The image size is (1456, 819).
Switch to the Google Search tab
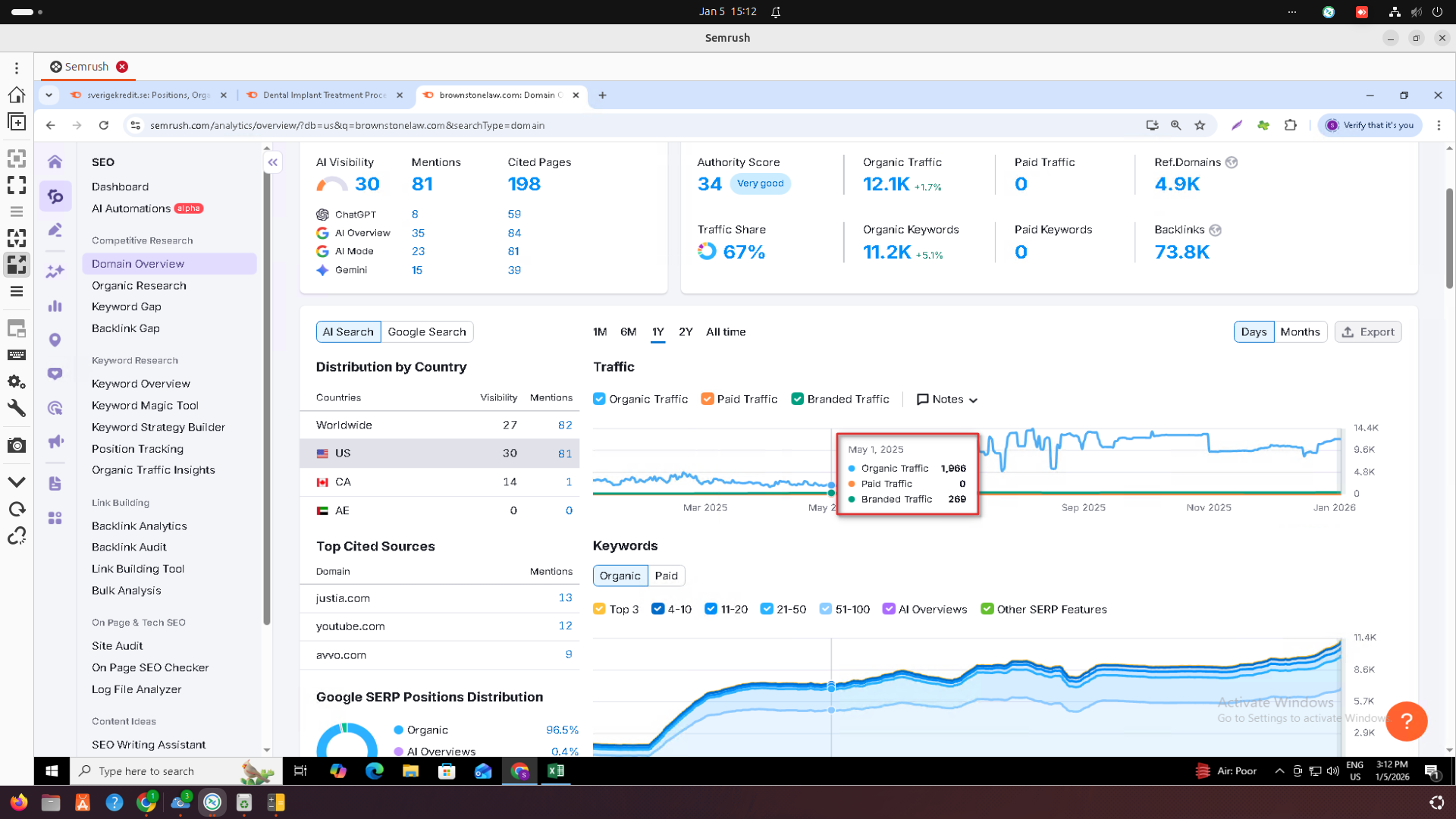tap(427, 331)
